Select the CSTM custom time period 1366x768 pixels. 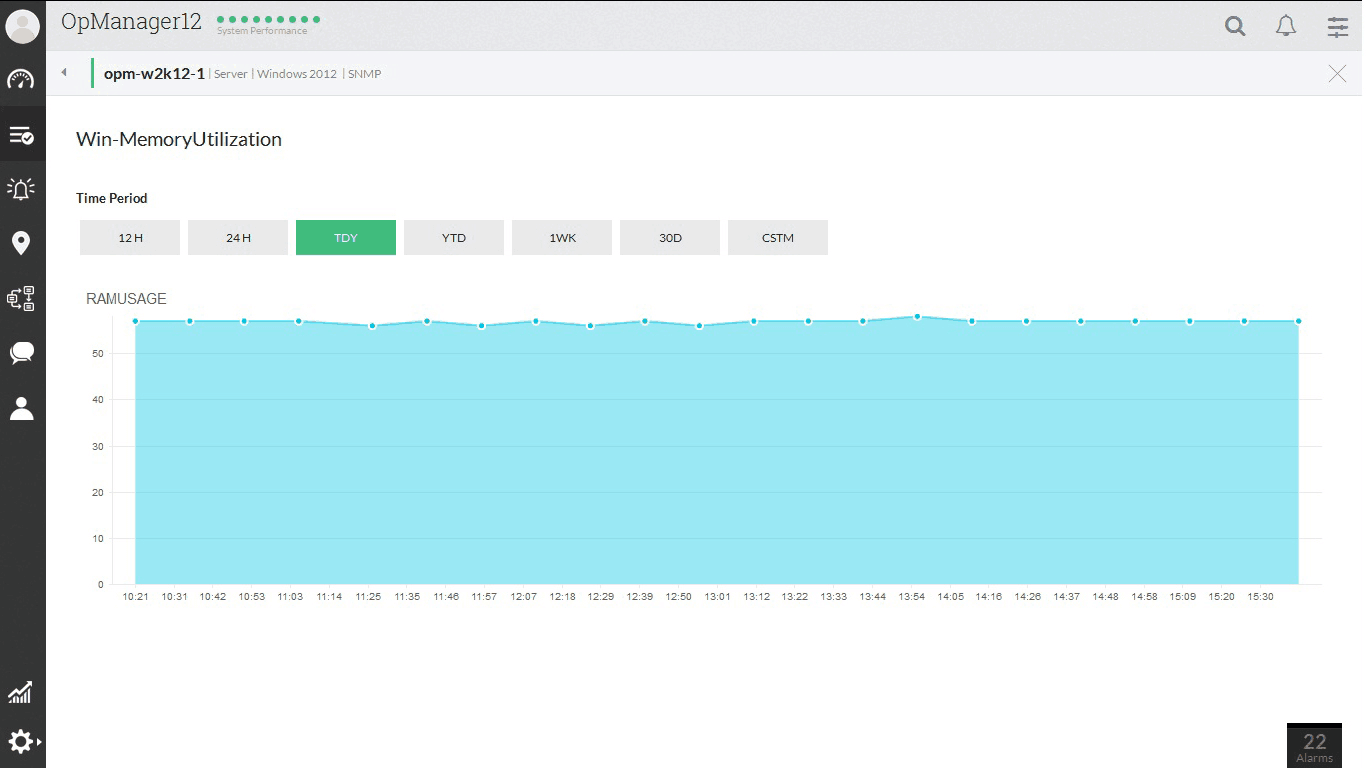[778, 238]
